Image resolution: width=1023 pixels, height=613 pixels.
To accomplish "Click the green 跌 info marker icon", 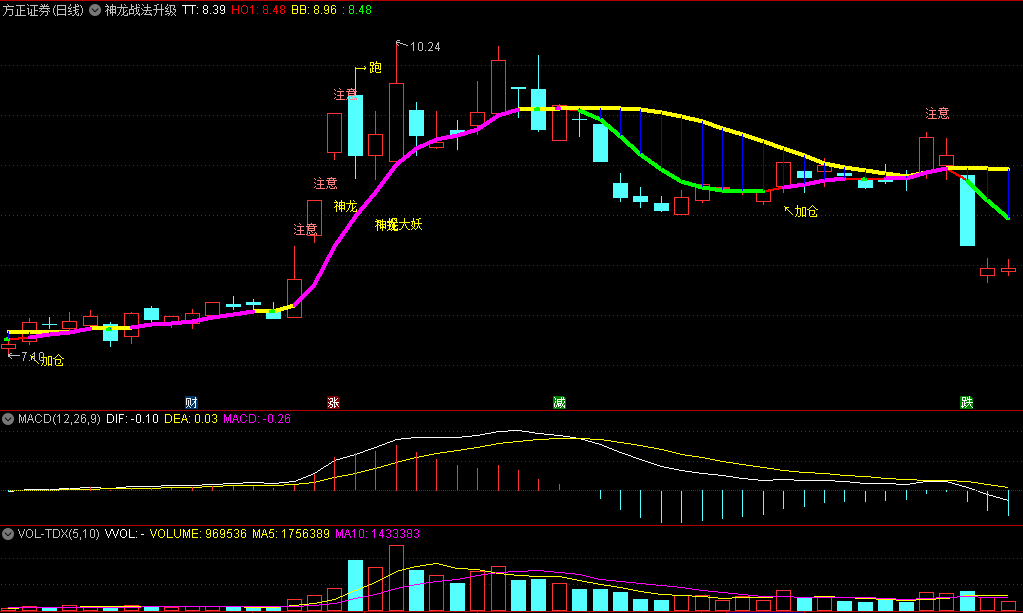I will click(967, 402).
